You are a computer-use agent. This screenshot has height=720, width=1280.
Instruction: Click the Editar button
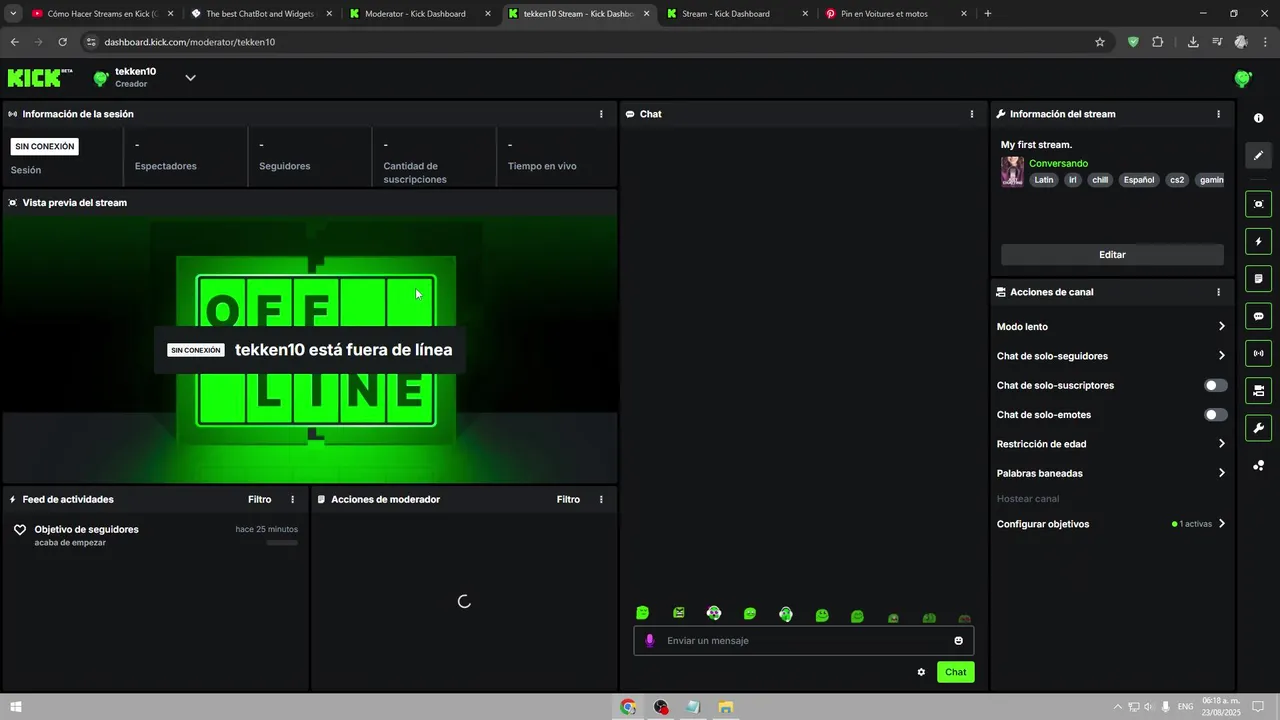[1112, 255]
